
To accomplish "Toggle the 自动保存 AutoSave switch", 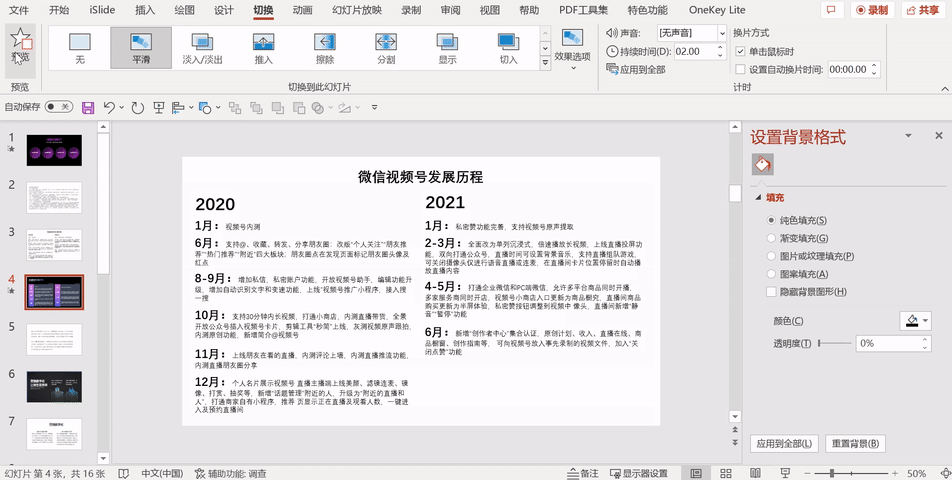I will (58, 107).
